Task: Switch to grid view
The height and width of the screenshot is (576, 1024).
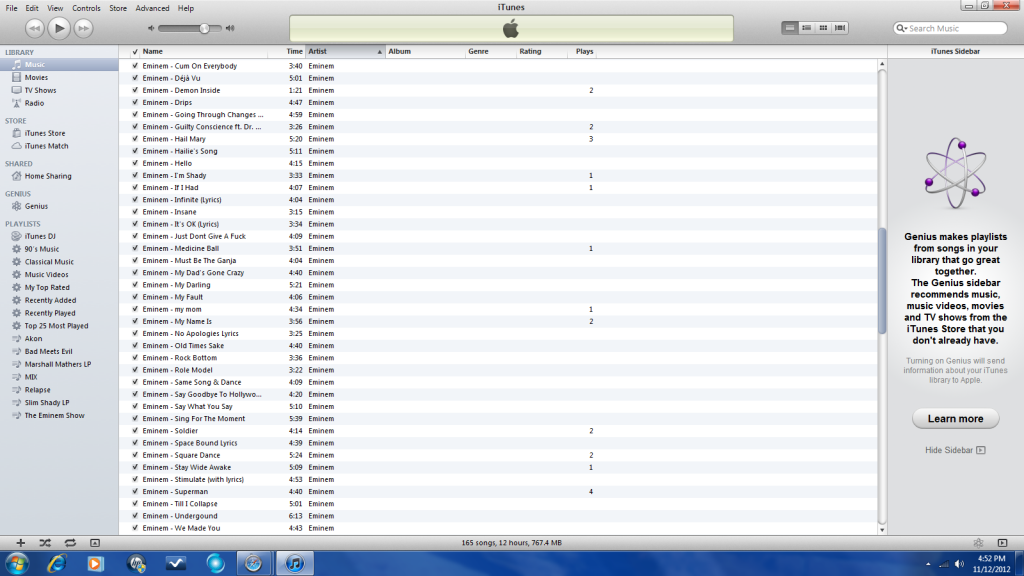Action: 823,28
